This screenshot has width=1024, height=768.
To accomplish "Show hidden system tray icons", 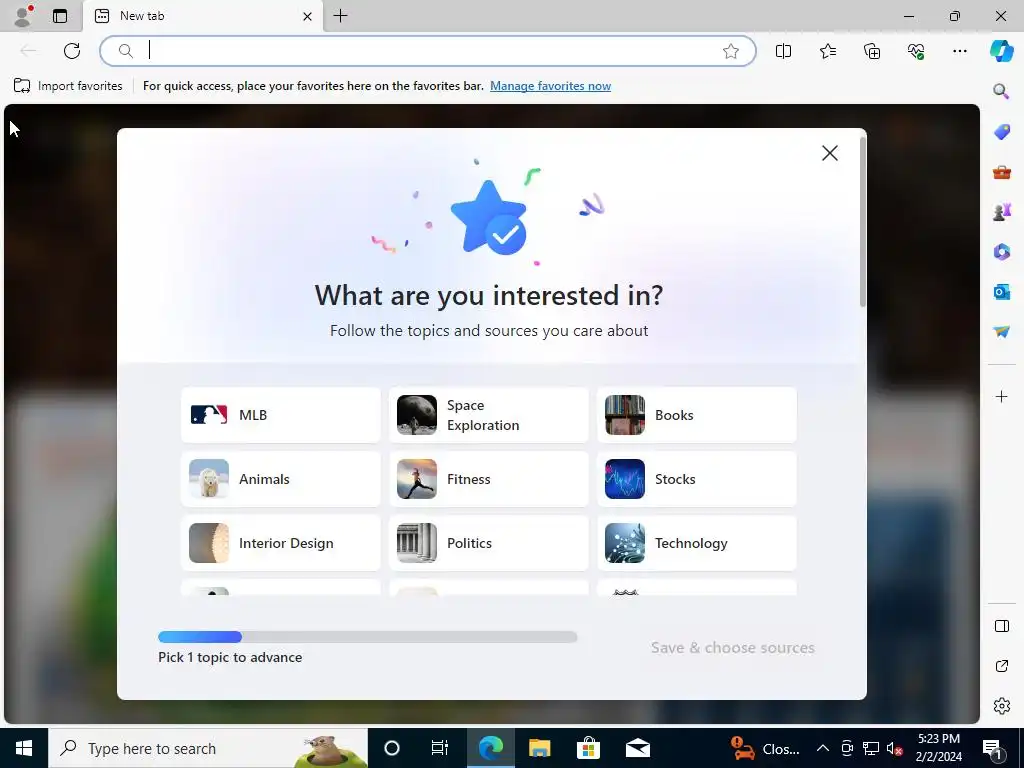I will pyautogui.click(x=823, y=748).
